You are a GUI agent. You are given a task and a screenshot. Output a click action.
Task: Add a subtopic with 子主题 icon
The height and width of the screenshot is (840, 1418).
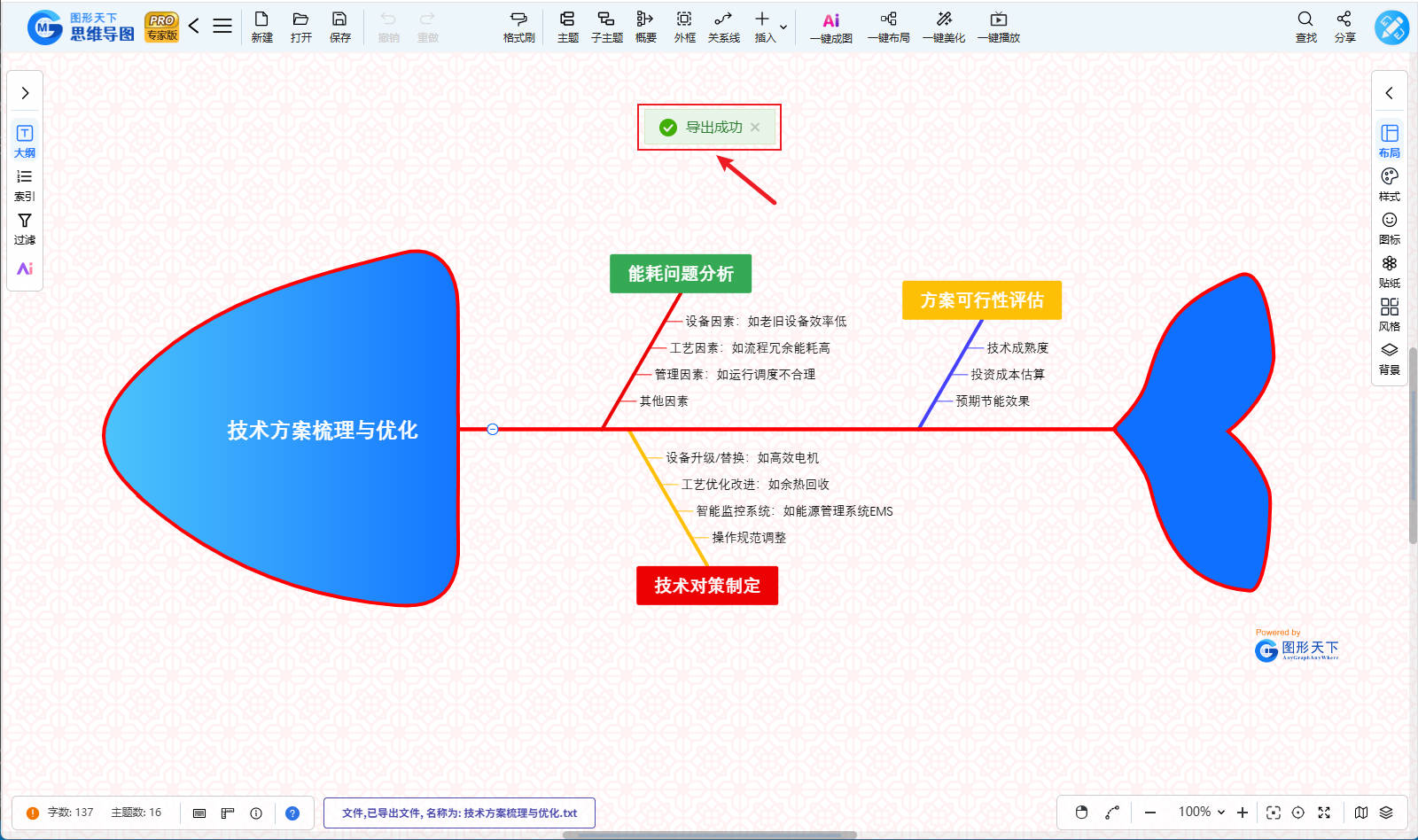606,27
